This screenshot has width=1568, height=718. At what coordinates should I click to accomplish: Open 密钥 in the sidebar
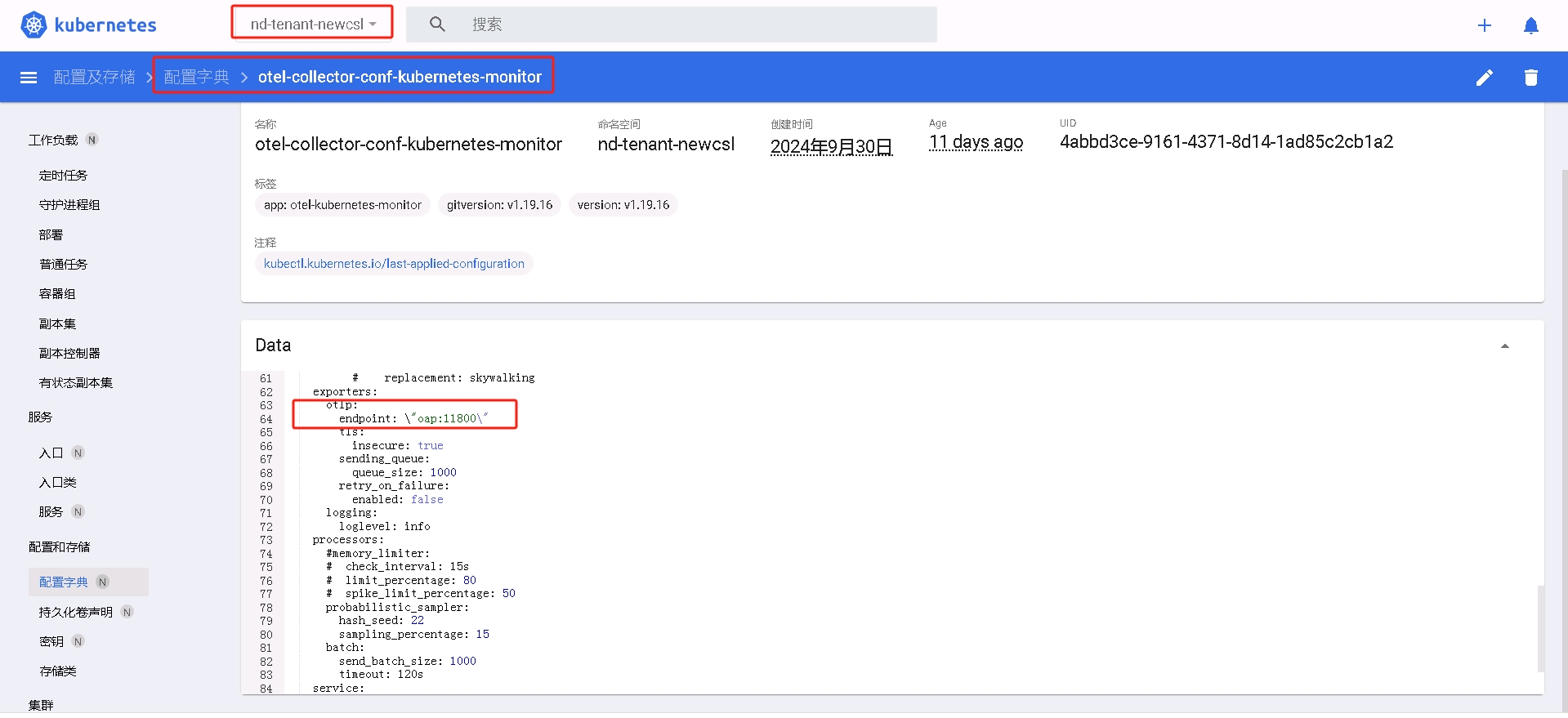tap(51, 642)
